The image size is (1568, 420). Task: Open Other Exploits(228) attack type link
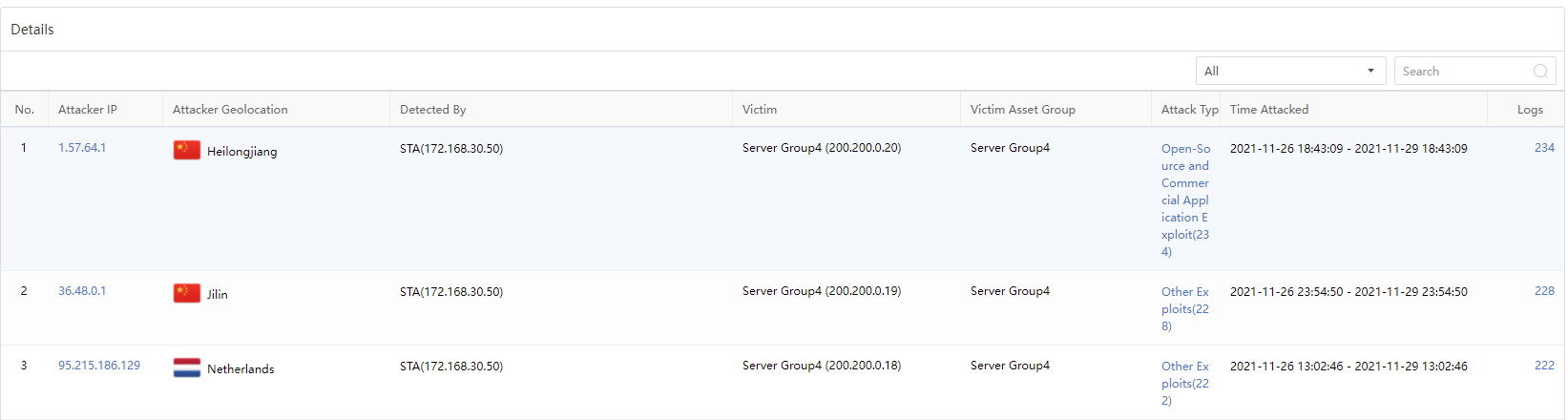[1185, 308]
